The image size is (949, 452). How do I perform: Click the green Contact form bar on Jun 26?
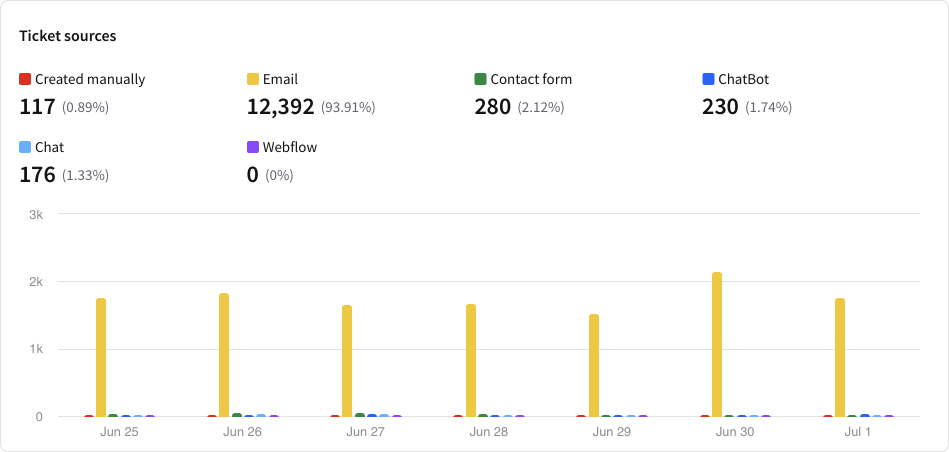[x=237, y=415]
